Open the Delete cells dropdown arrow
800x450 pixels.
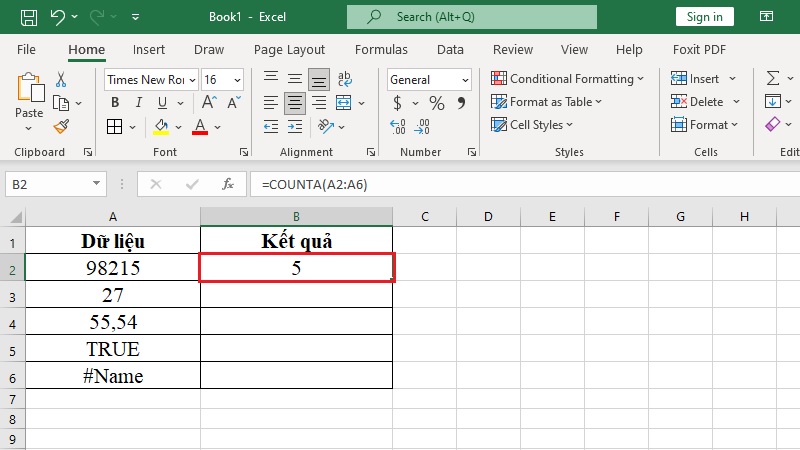(x=736, y=102)
